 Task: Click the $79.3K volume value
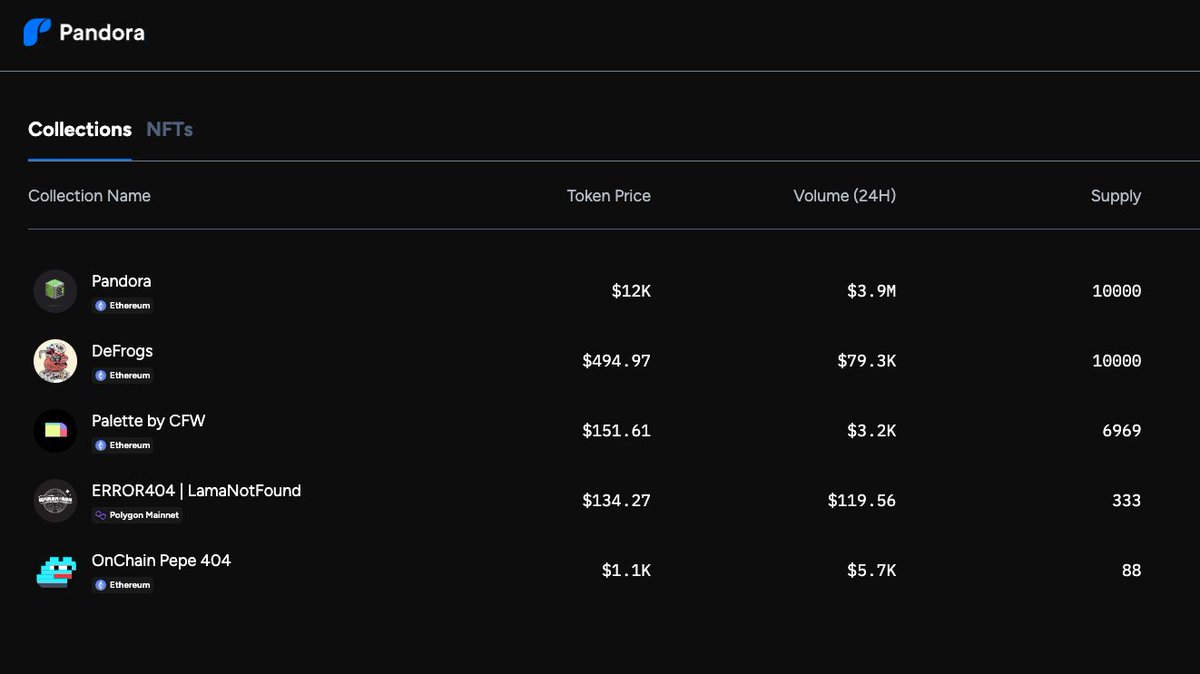click(x=866, y=361)
